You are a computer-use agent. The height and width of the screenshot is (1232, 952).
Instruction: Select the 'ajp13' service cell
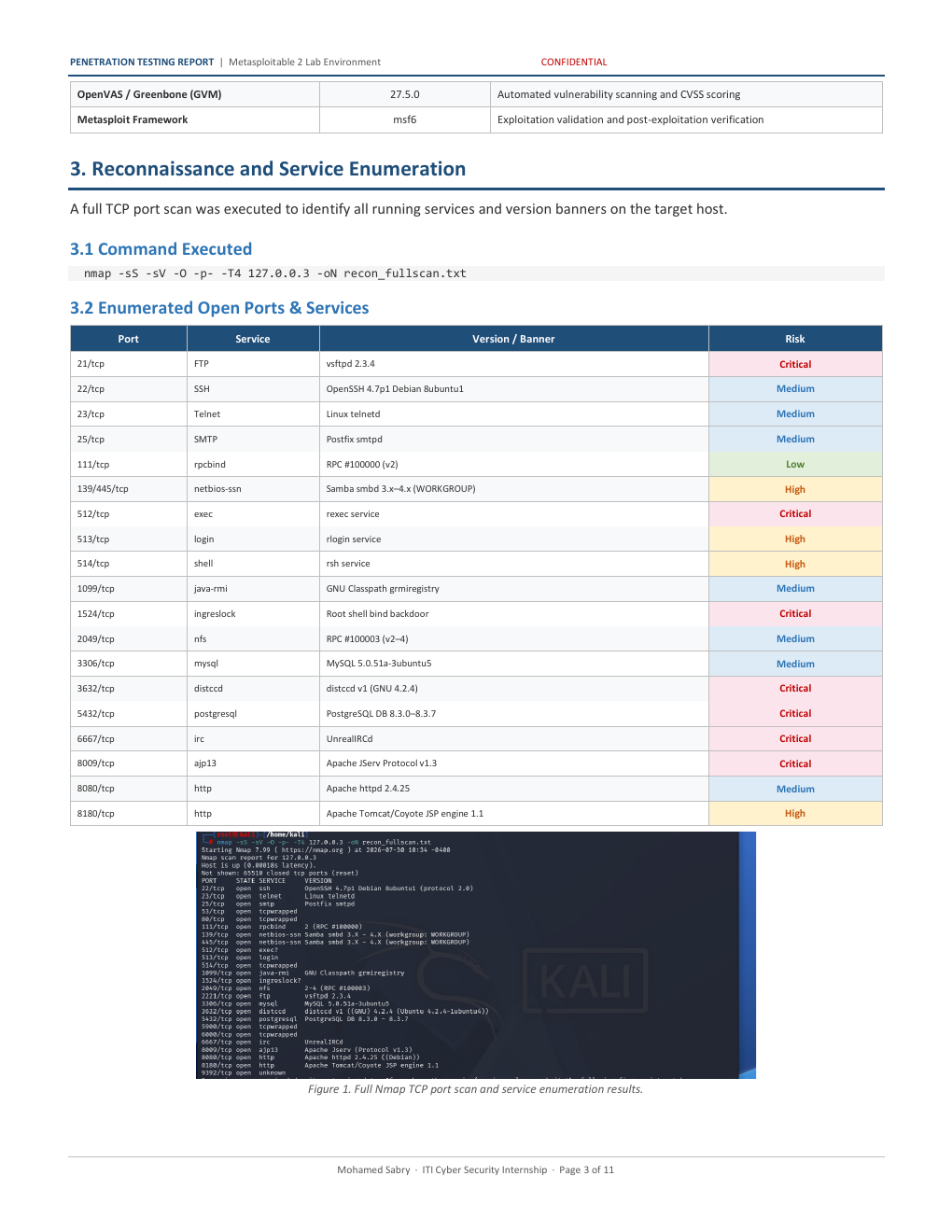coord(253,763)
